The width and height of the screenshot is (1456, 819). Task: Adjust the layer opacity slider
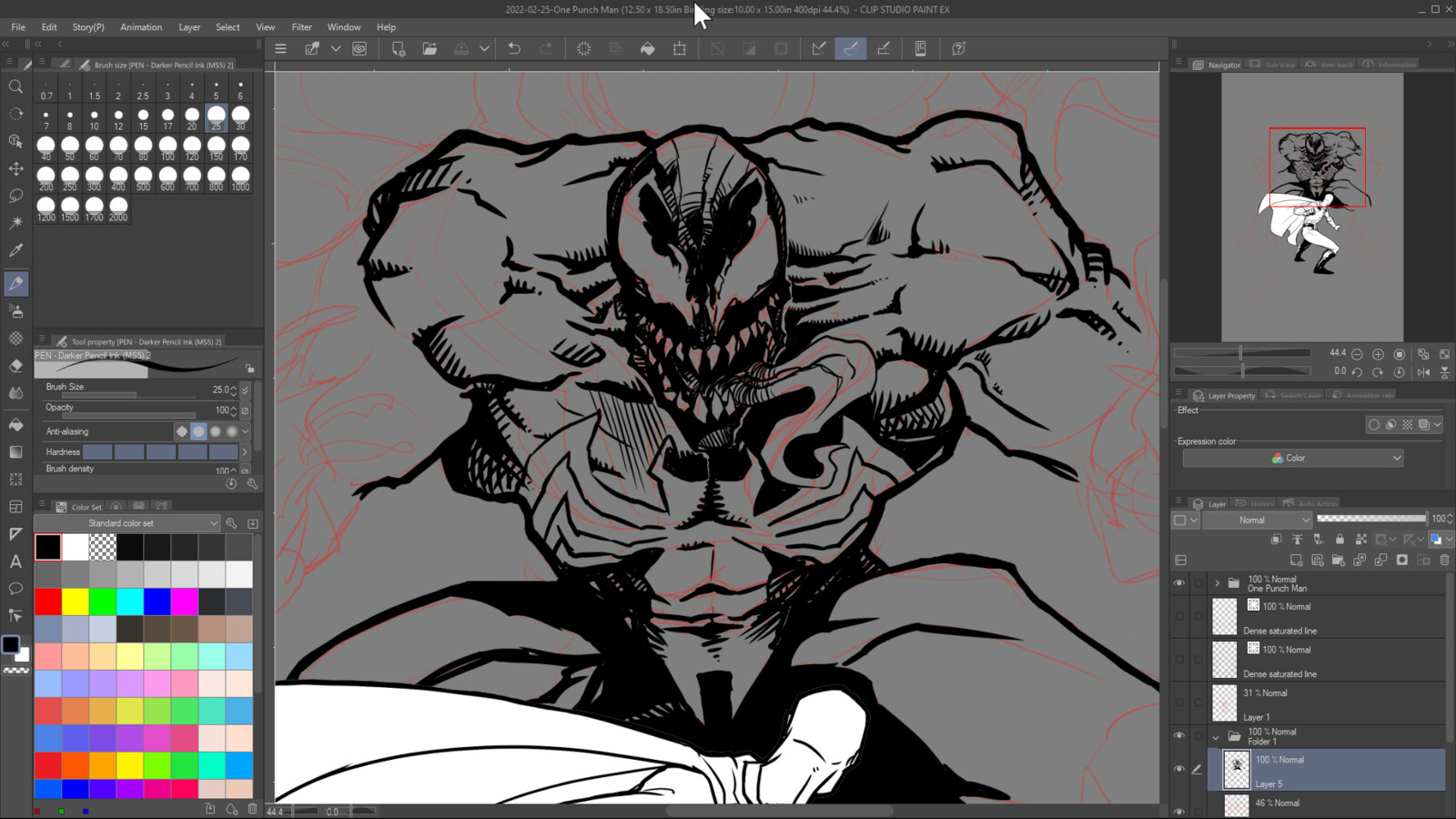pyautogui.click(x=1371, y=519)
